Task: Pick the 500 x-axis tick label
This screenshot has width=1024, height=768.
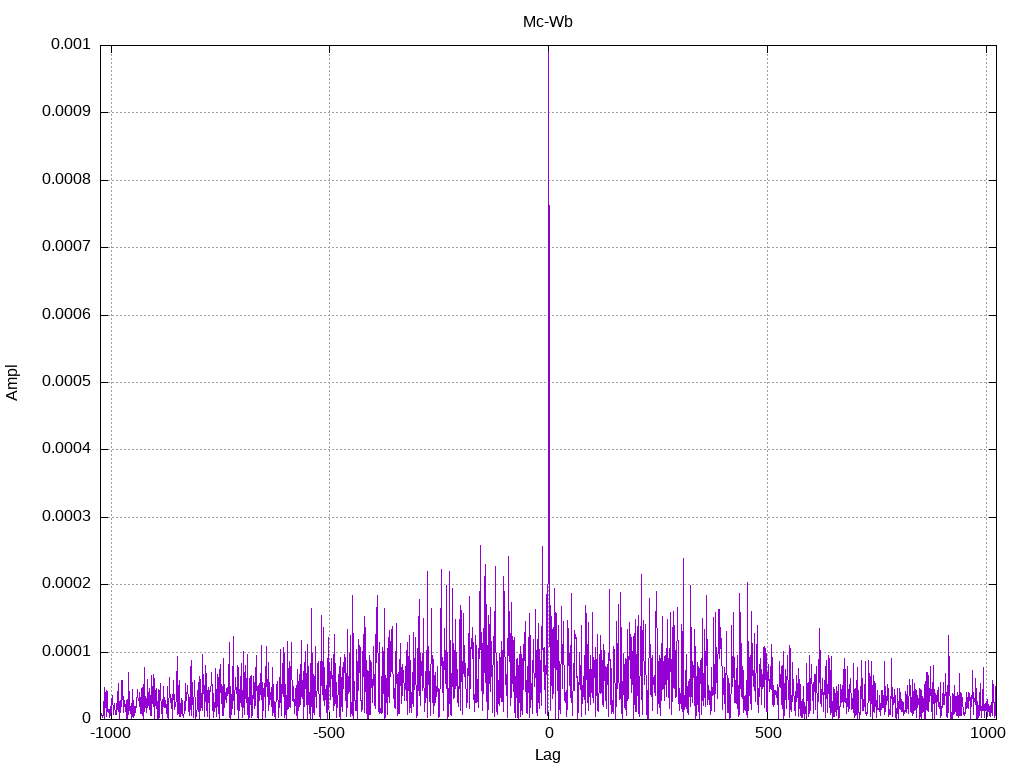Action: [767, 734]
